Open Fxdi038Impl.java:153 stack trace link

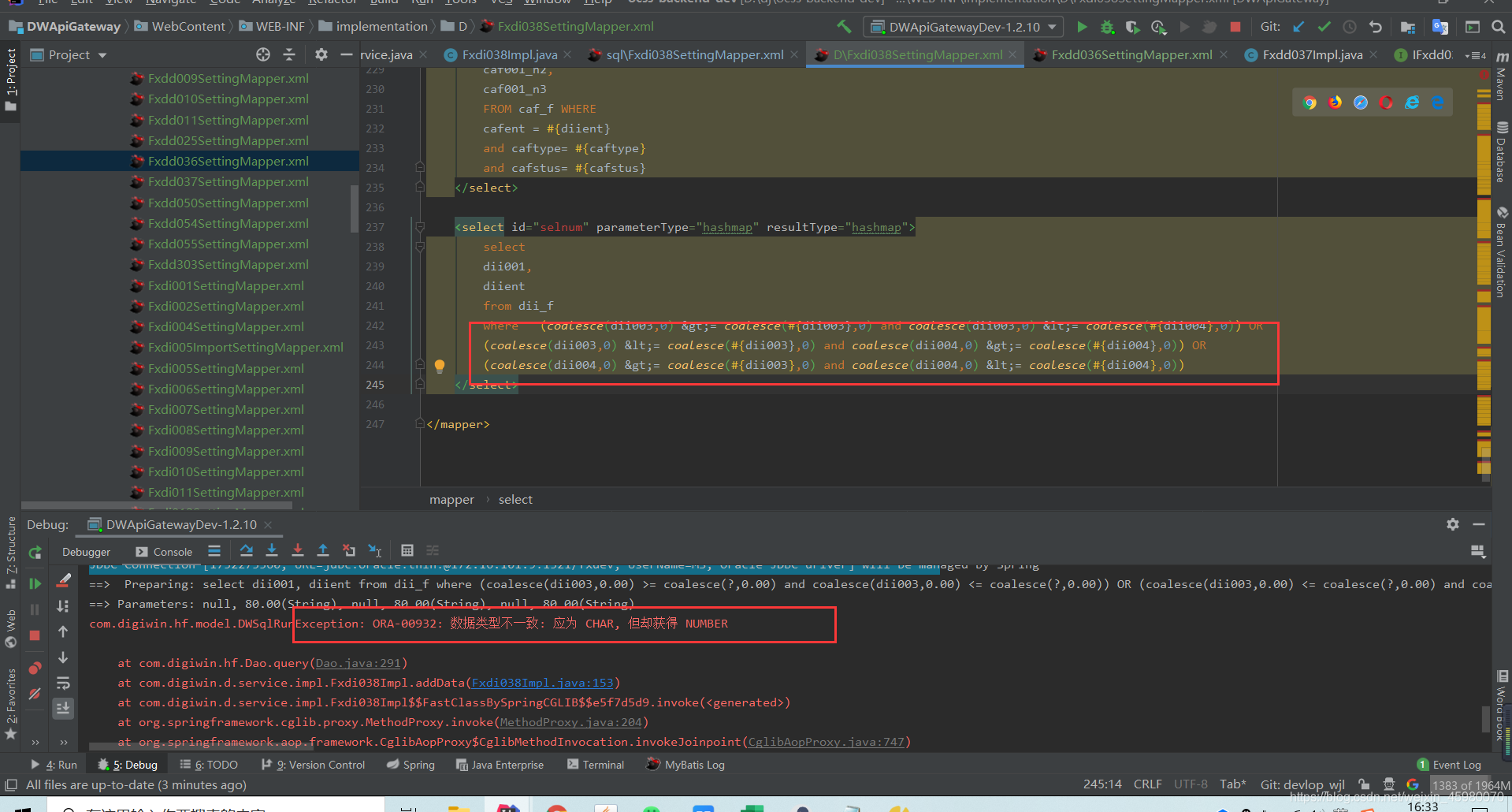click(x=543, y=683)
